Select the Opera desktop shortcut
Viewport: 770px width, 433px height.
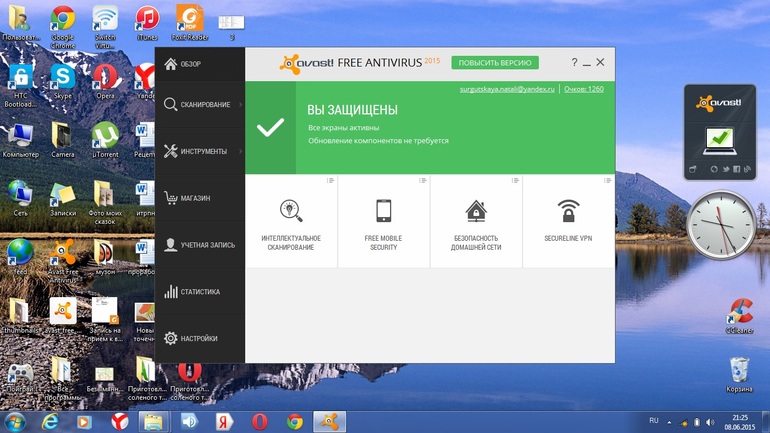tap(105, 81)
